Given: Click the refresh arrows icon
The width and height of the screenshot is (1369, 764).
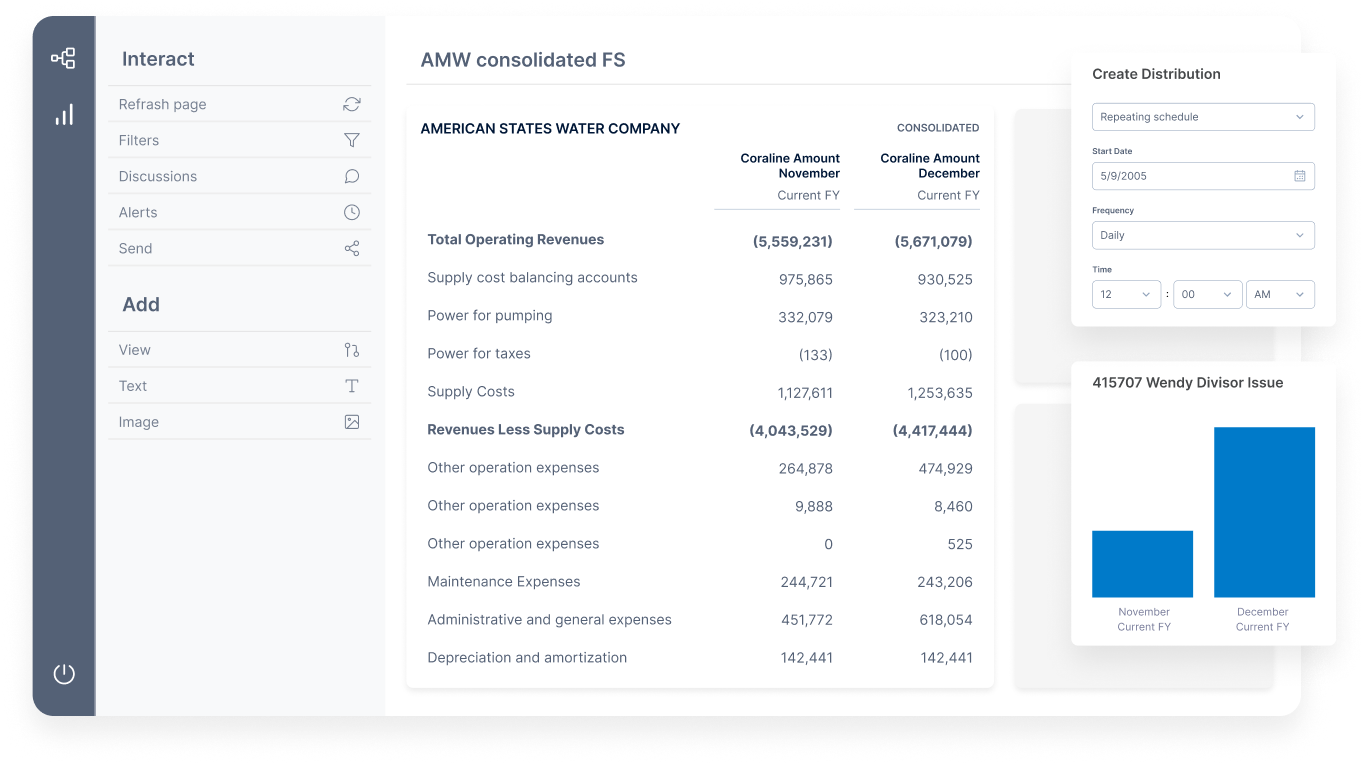Looking at the screenshot, I should [351, 104].
